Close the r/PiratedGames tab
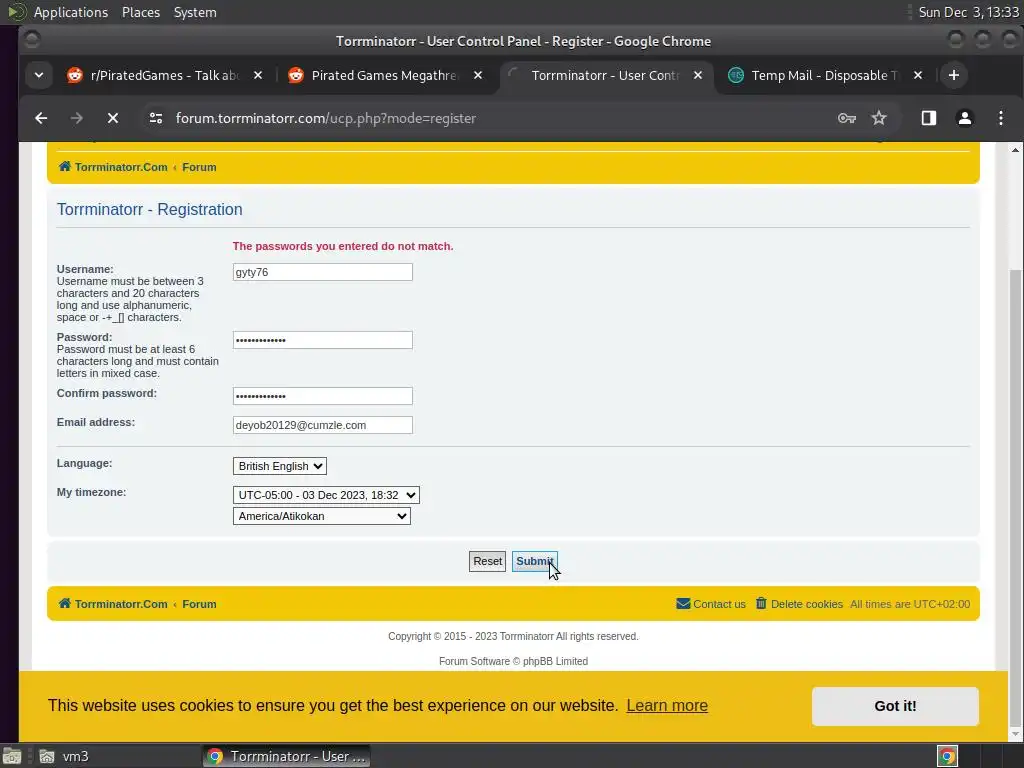Viewport: 1024px width, 768px height. tap(258, 75)
